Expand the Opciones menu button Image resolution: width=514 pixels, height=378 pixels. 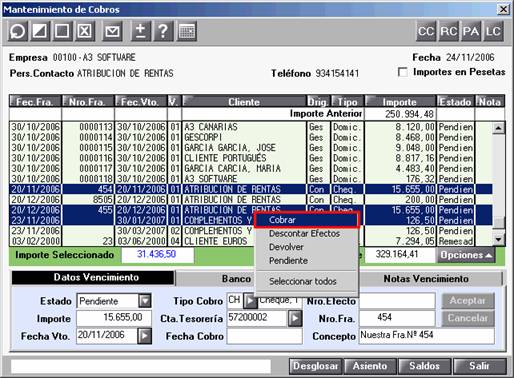coord(466,255)
